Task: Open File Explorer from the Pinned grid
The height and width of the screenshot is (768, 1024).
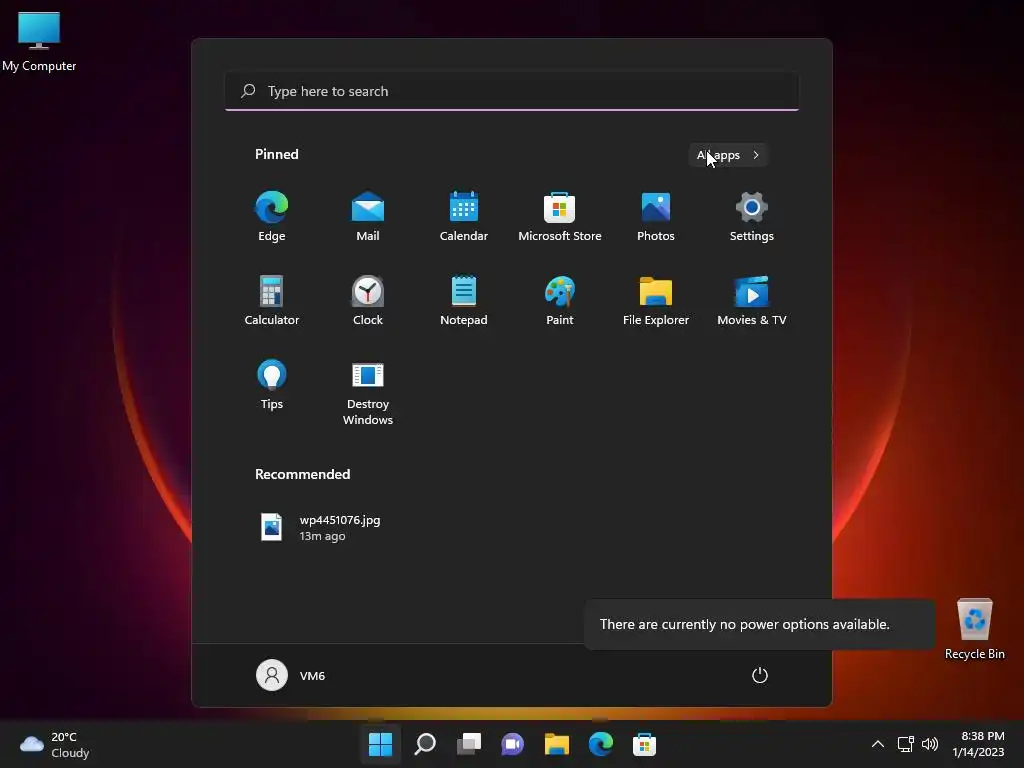Action: (656, 300)
